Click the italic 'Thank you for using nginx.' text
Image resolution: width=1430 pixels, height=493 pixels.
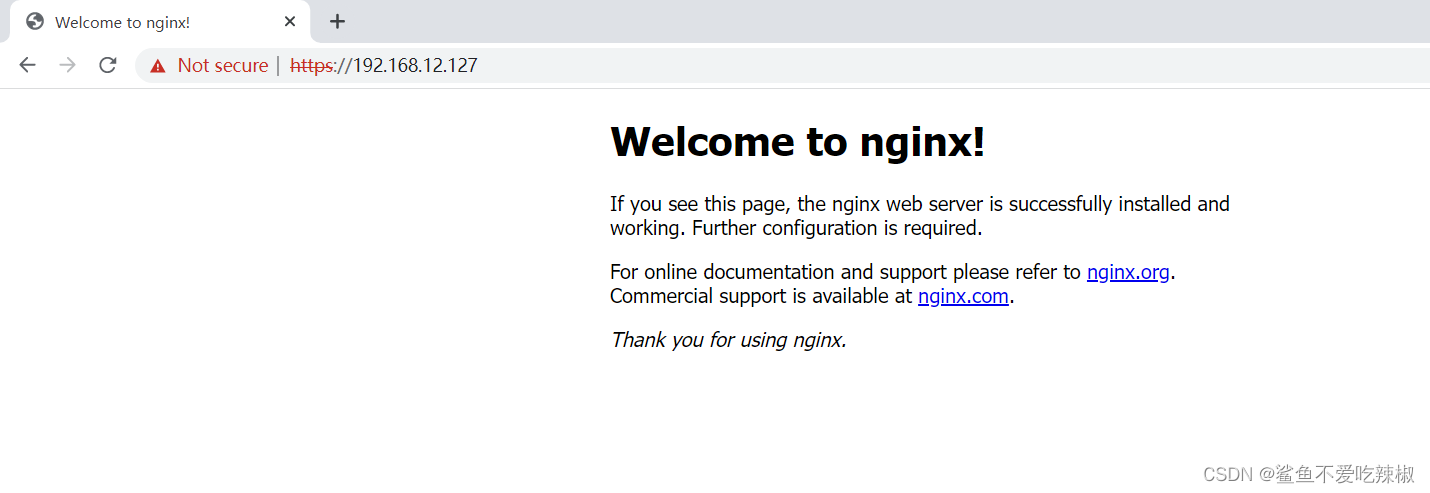(728, 340)
